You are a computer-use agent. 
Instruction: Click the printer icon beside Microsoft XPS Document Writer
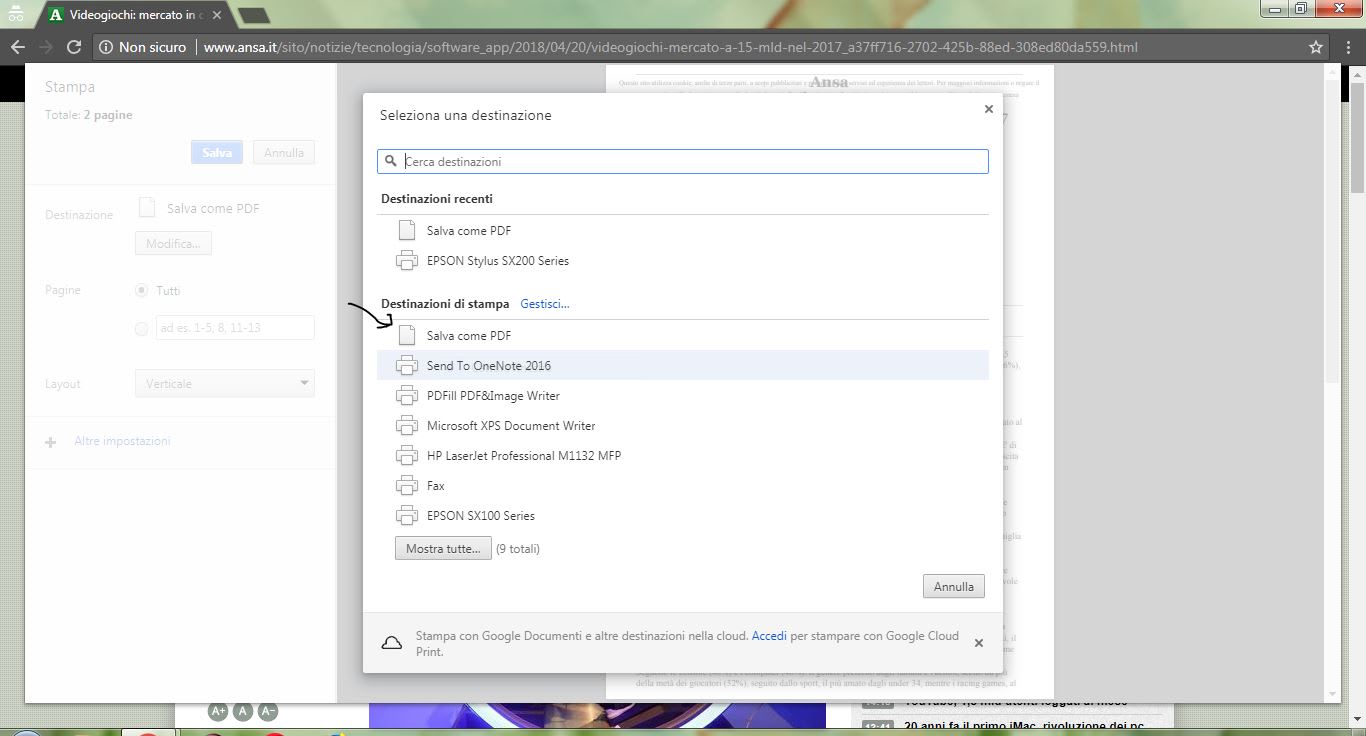point(406,425)
